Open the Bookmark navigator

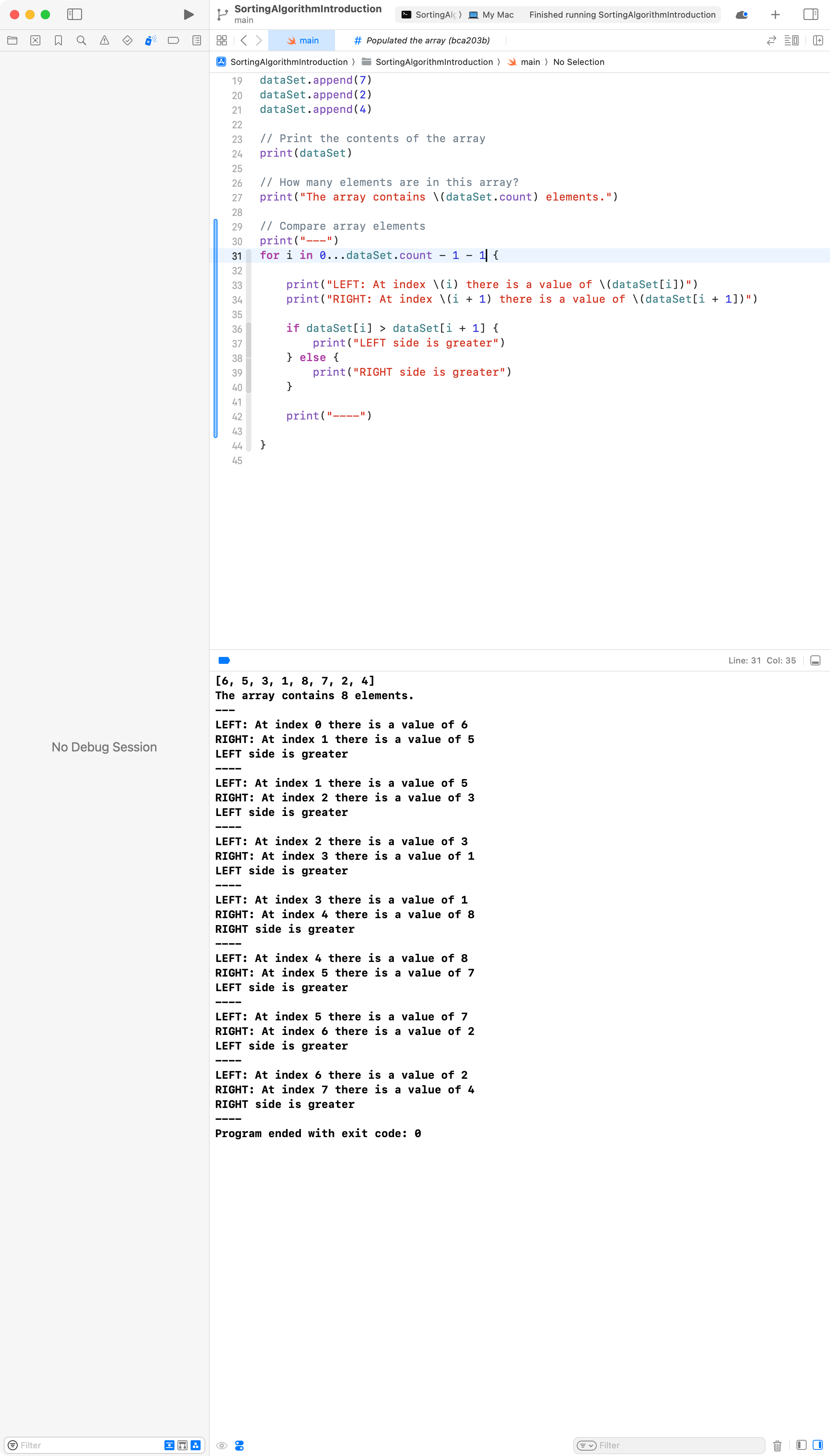pos(59,40)
